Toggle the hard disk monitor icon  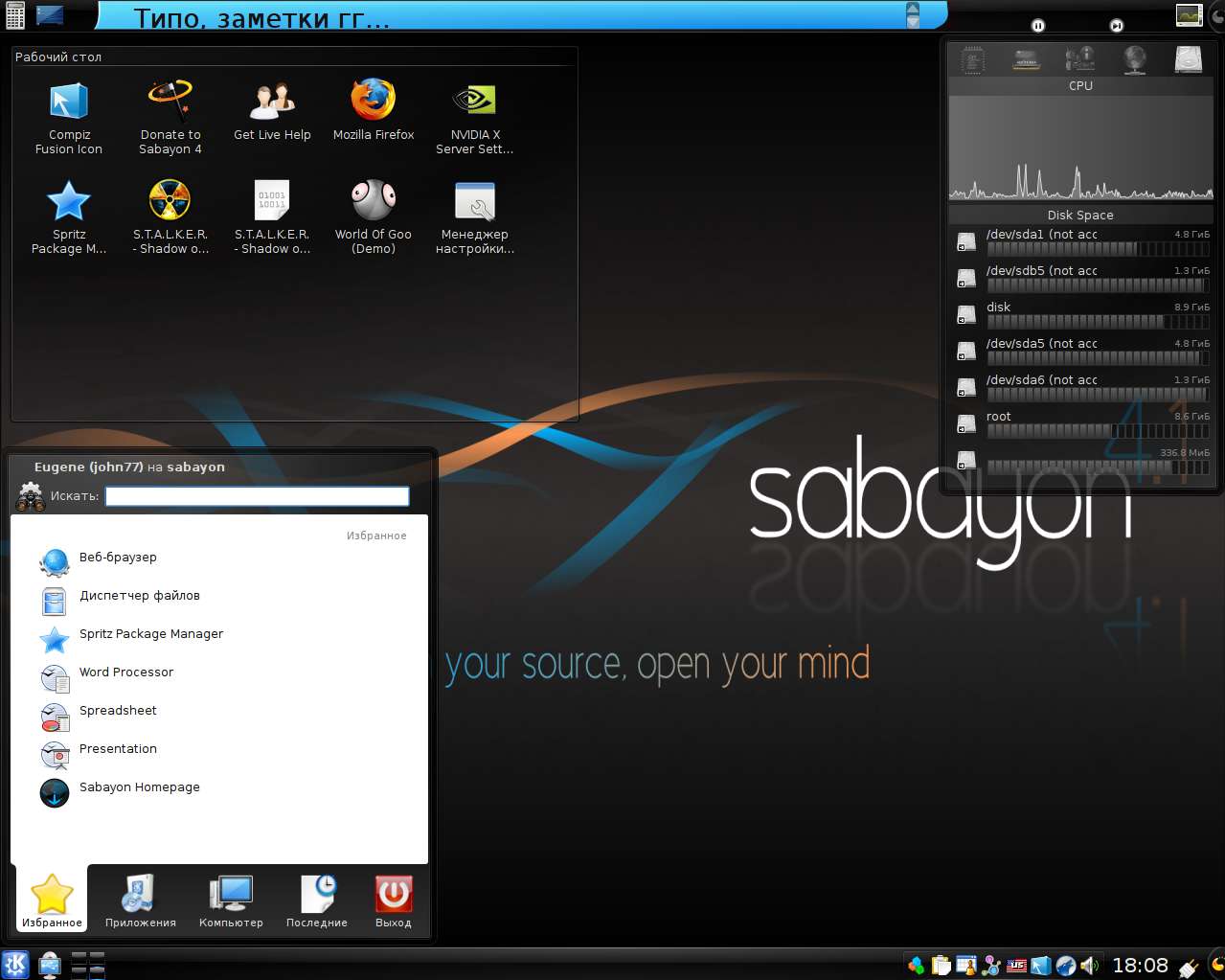1189,60
